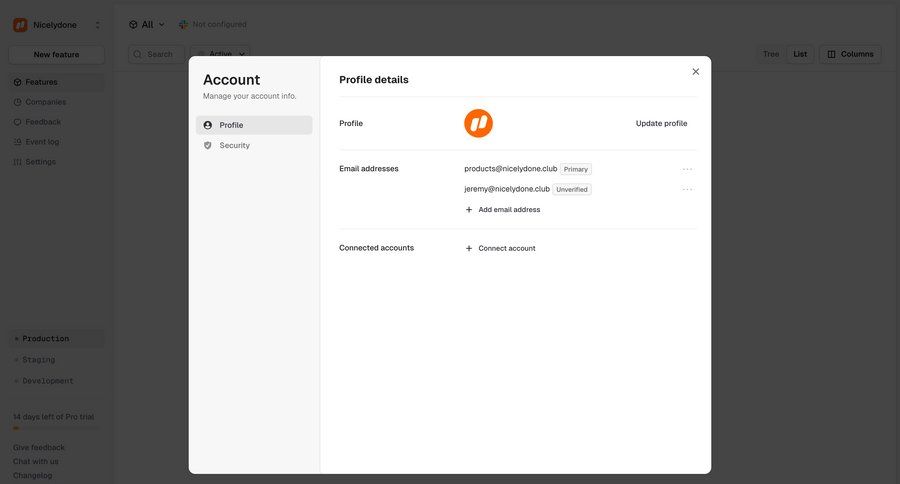Open the Profile tab in Account

[254, 125]
